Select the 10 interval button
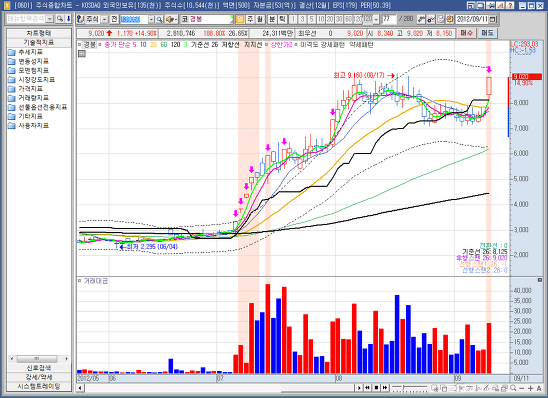Viewport: 548px width, 398px height. coord(321,19)
